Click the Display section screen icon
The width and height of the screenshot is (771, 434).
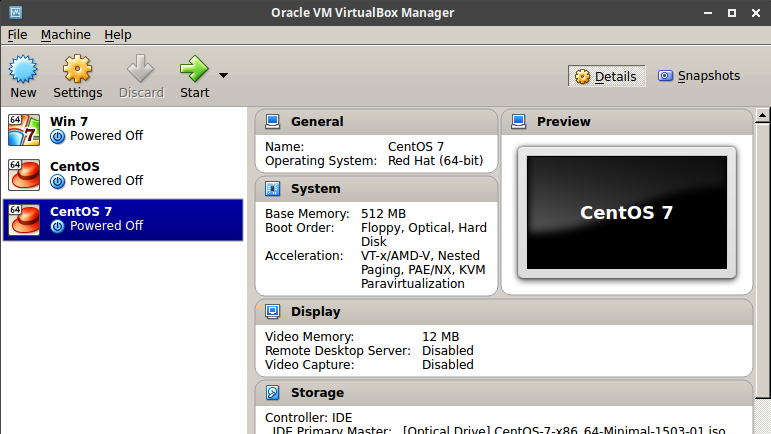tap(272, 312)
